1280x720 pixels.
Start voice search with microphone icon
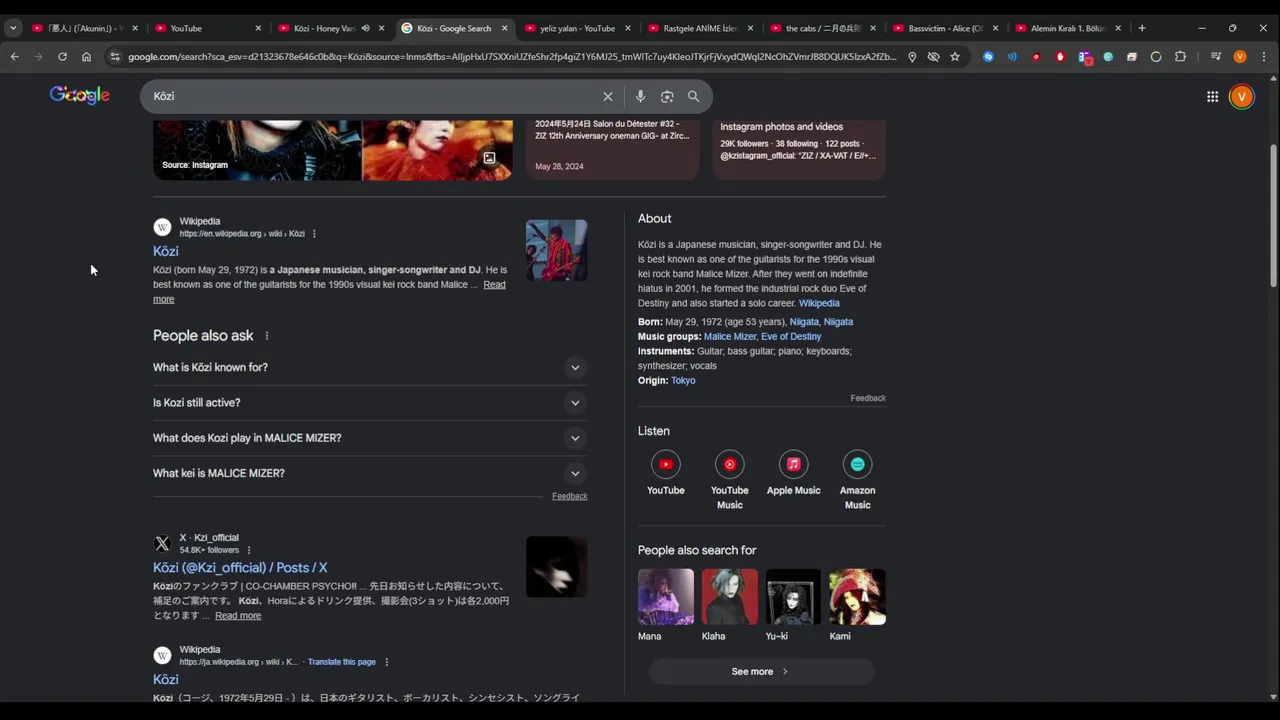click(x=640, y=96)
